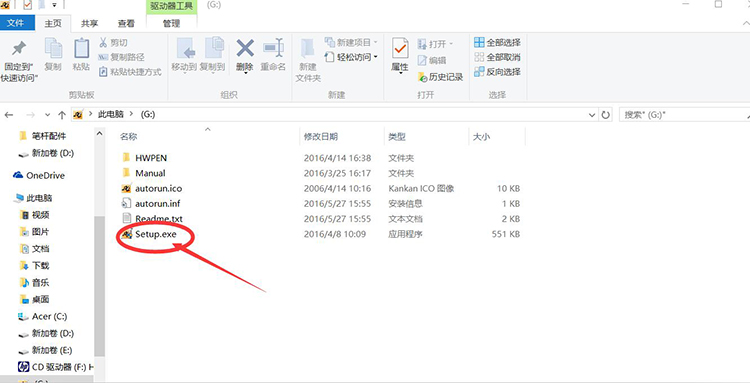Select OneDrive in navigation pane

pyautogui.click(x=45, y=175)
